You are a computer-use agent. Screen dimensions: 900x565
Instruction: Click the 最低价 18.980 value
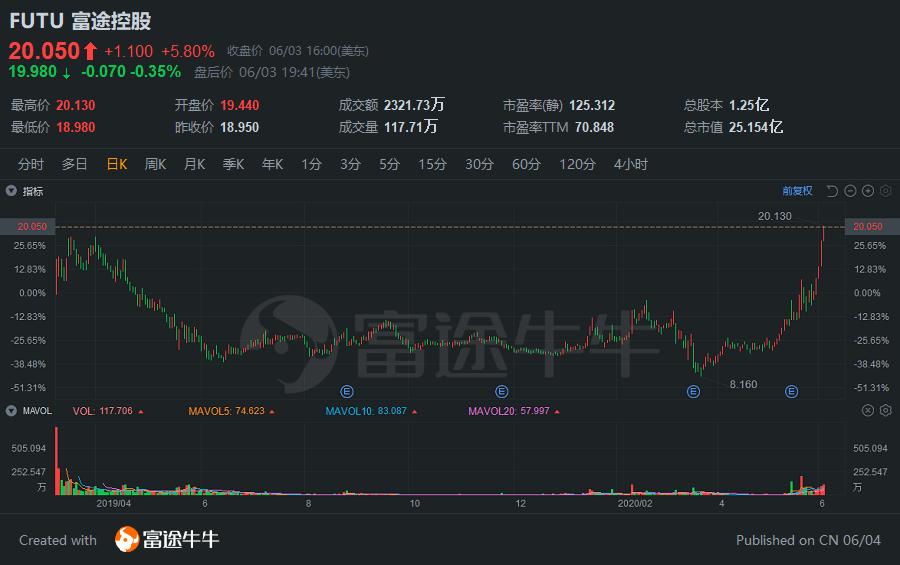(x=75, y=127)
